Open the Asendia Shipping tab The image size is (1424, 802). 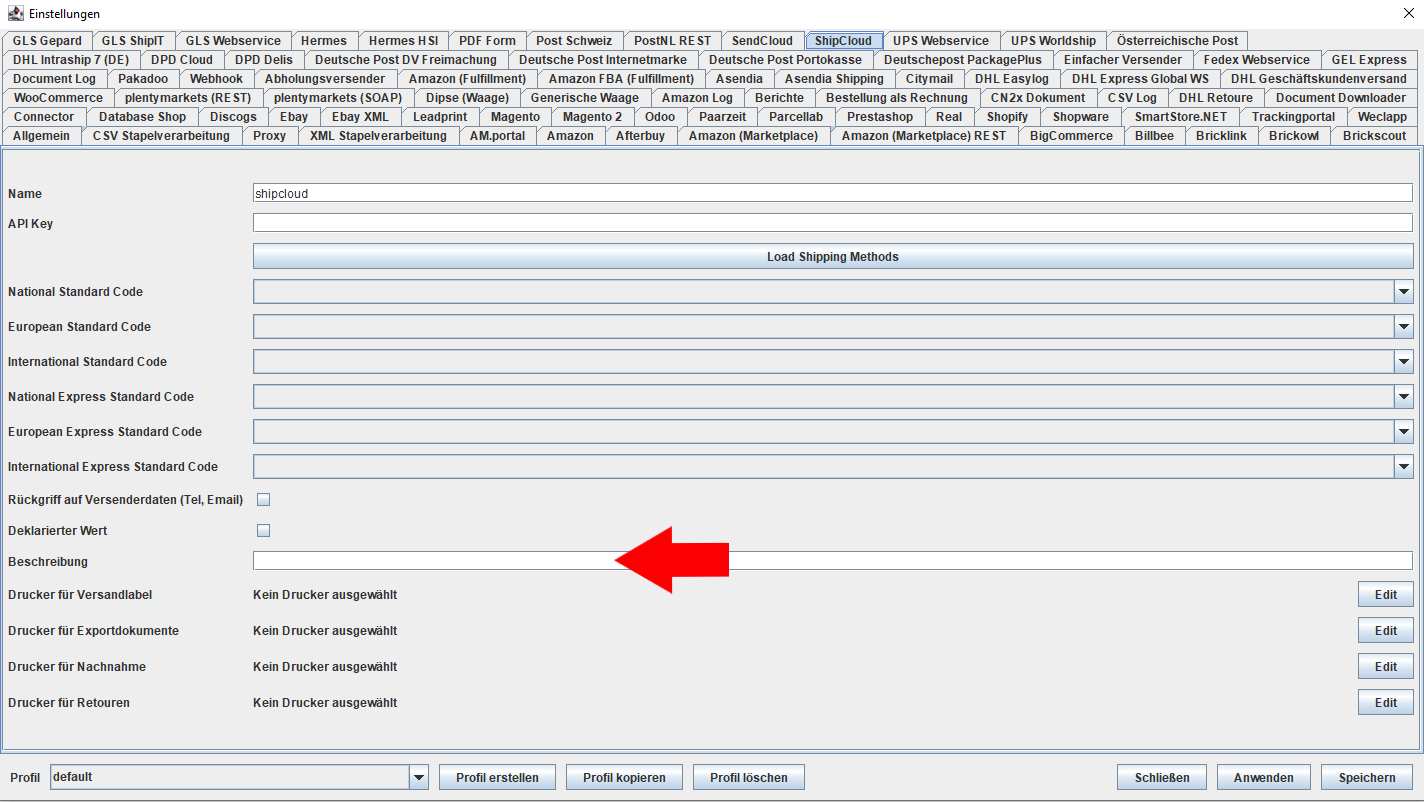pos(834,79)
